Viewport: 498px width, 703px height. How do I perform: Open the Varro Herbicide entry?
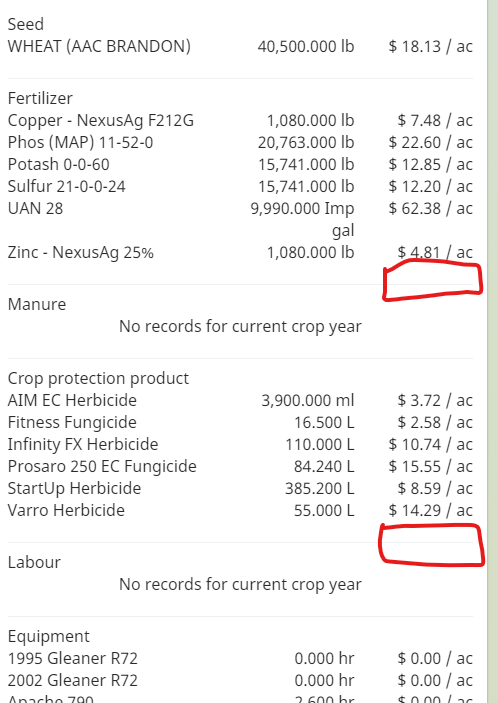240,510
